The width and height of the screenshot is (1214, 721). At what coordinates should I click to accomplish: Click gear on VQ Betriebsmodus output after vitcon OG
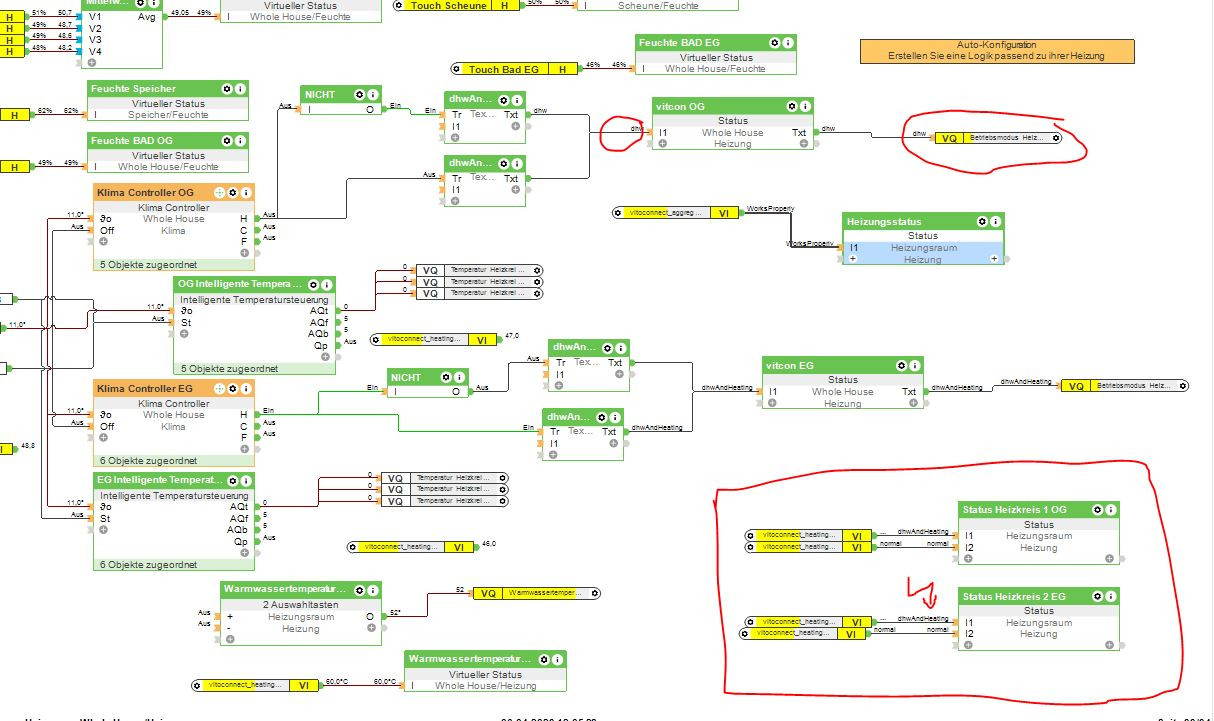tap(1055, 138)
